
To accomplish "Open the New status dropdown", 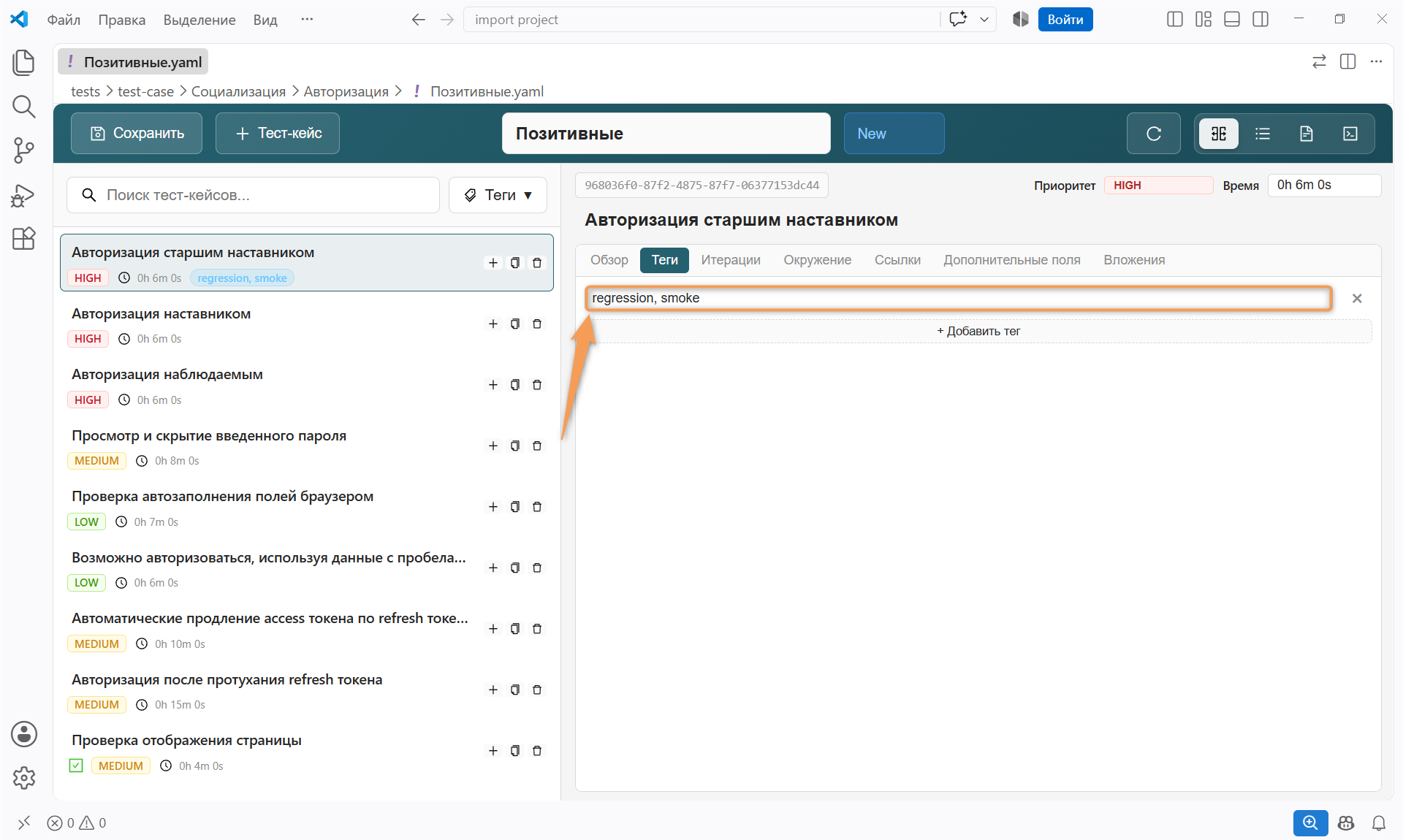I will coord(894,134).
